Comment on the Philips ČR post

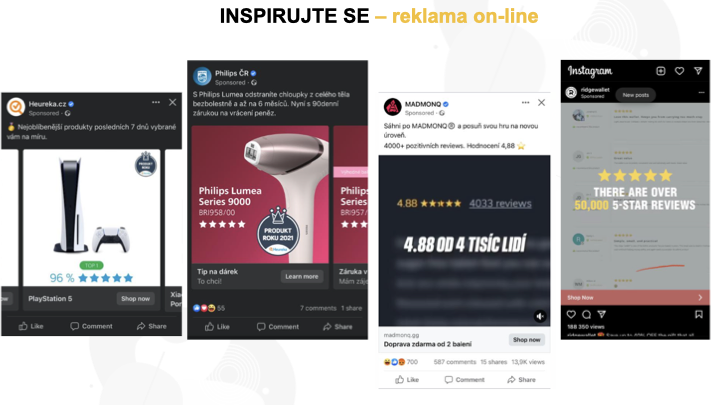[x=278, y=326]
